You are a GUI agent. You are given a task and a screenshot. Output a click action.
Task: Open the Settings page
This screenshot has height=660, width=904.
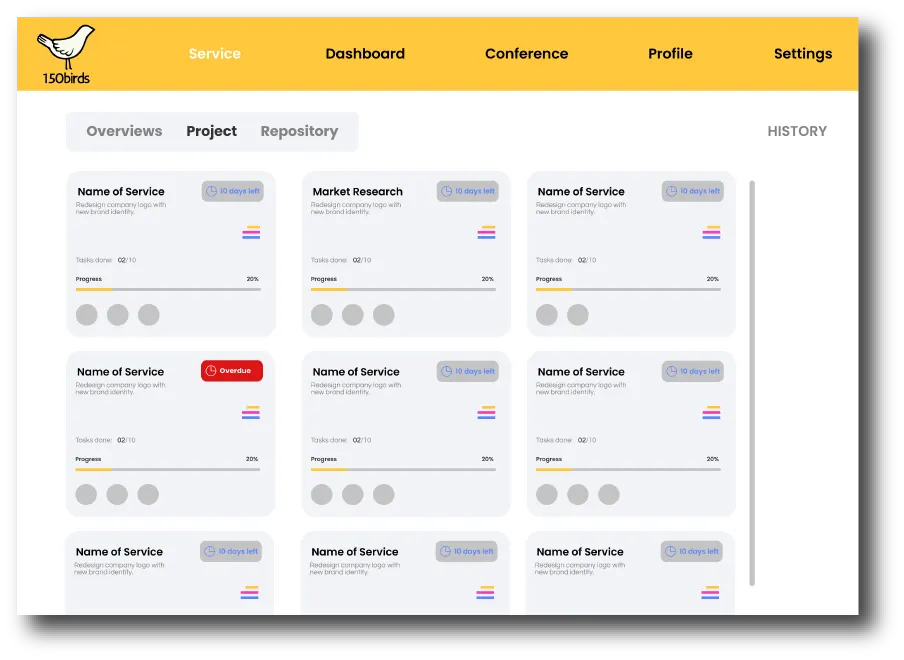coord(803,54)
